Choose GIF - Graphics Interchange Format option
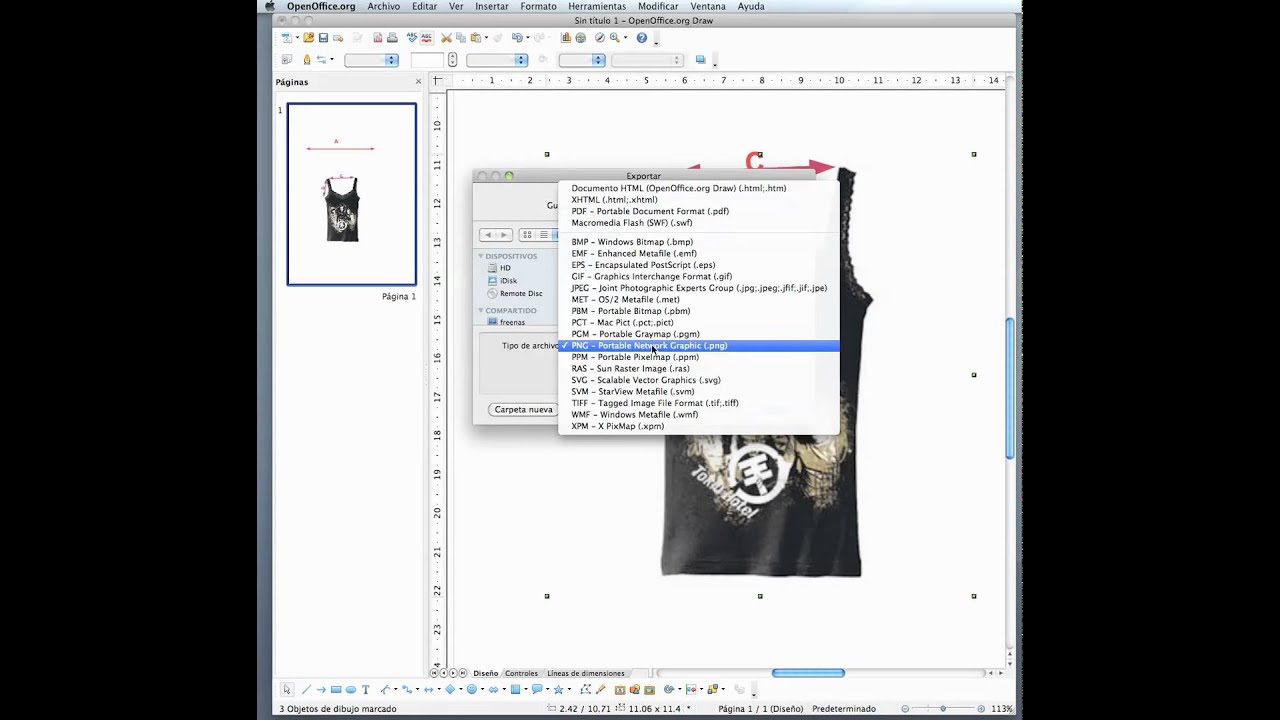The width and height of the screenshot is (1280, 720). [699, 276]
